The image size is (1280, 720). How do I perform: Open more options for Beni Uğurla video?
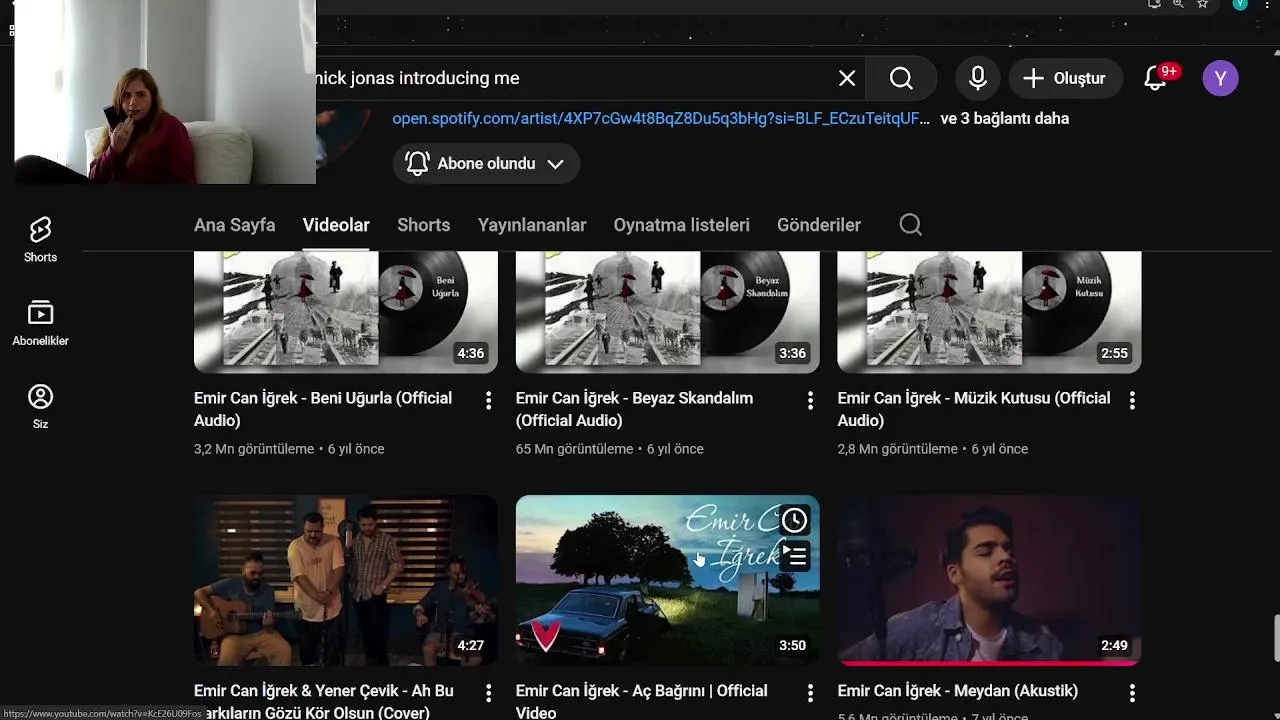point(488,401)
